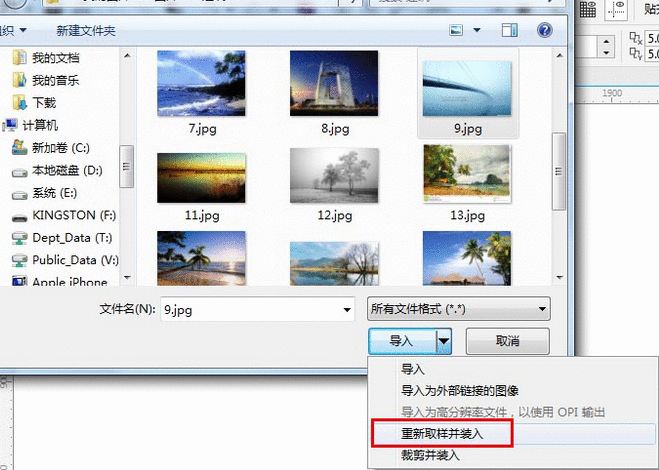Viewport: 659px width, 470px height.
Task: Click stepper down arrow in CorelDRAW toolbar
Action: (606, 53)
